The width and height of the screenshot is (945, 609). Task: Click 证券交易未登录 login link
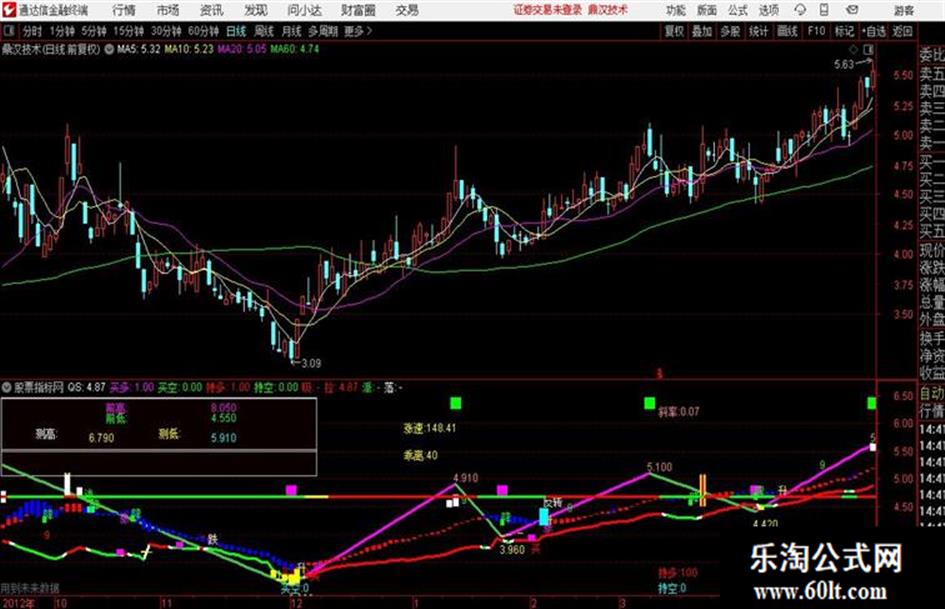[548, 10]
